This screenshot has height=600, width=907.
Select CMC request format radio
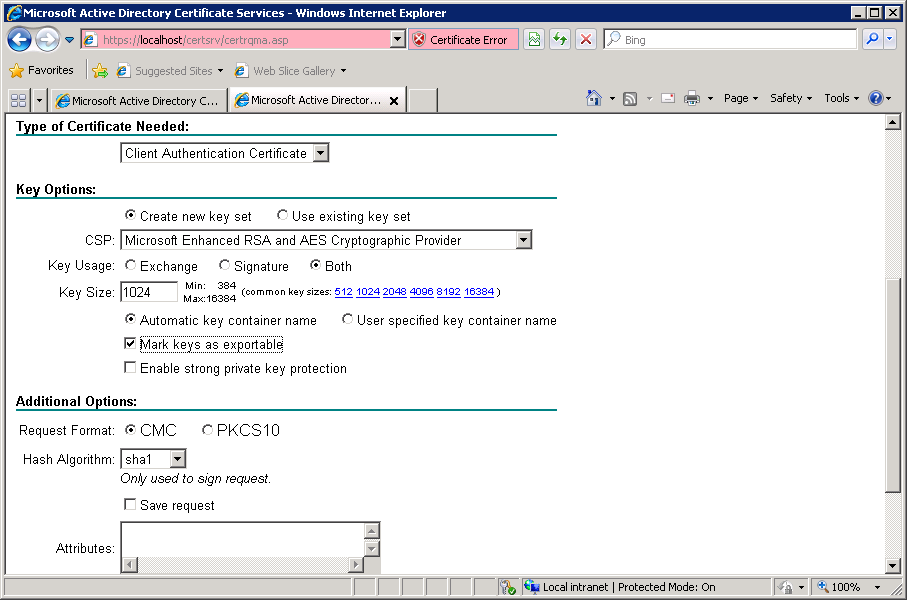point(131,430)
